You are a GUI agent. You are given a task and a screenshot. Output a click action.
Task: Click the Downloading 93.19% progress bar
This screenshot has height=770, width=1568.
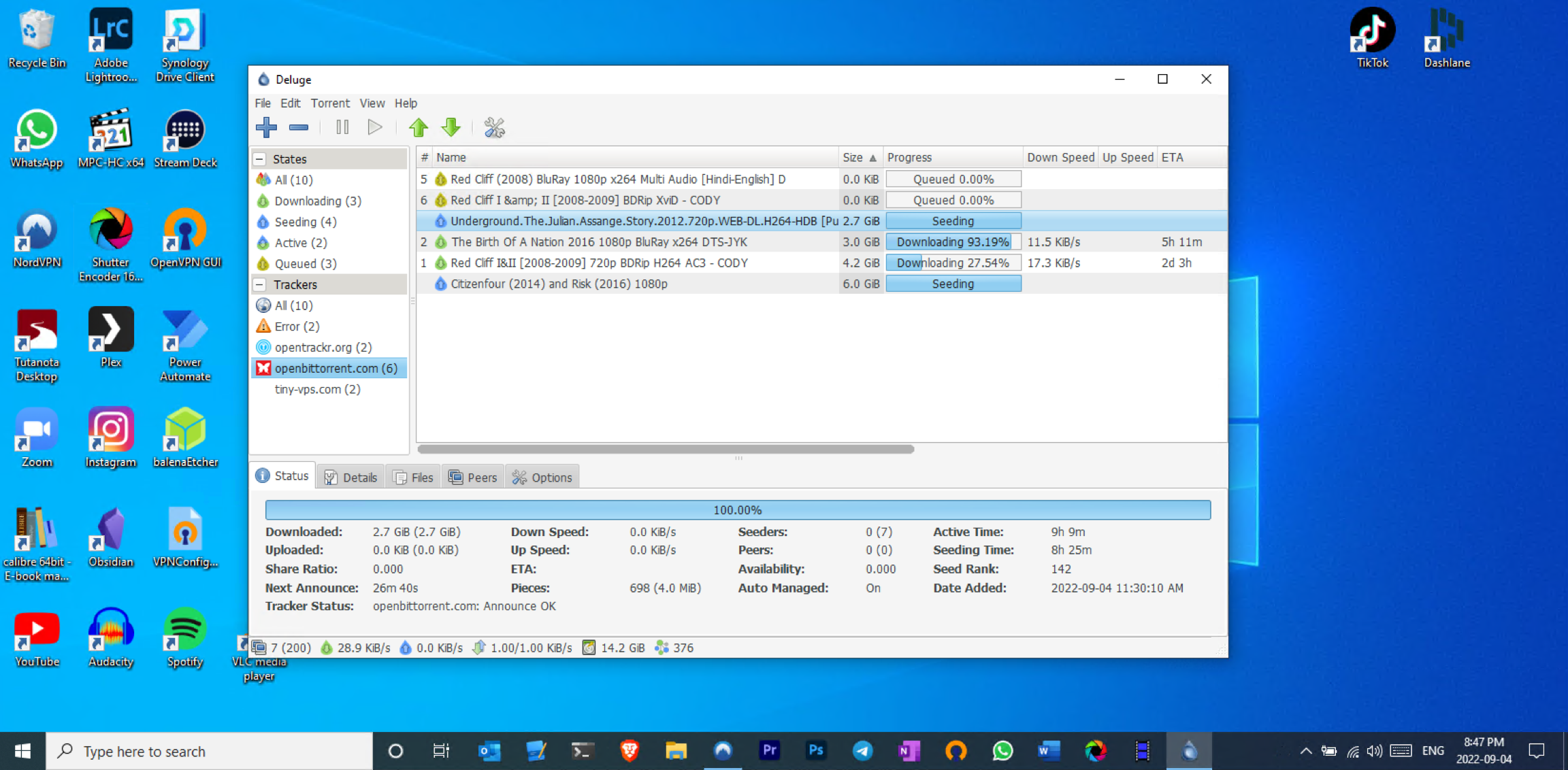(x=953, y=242)
